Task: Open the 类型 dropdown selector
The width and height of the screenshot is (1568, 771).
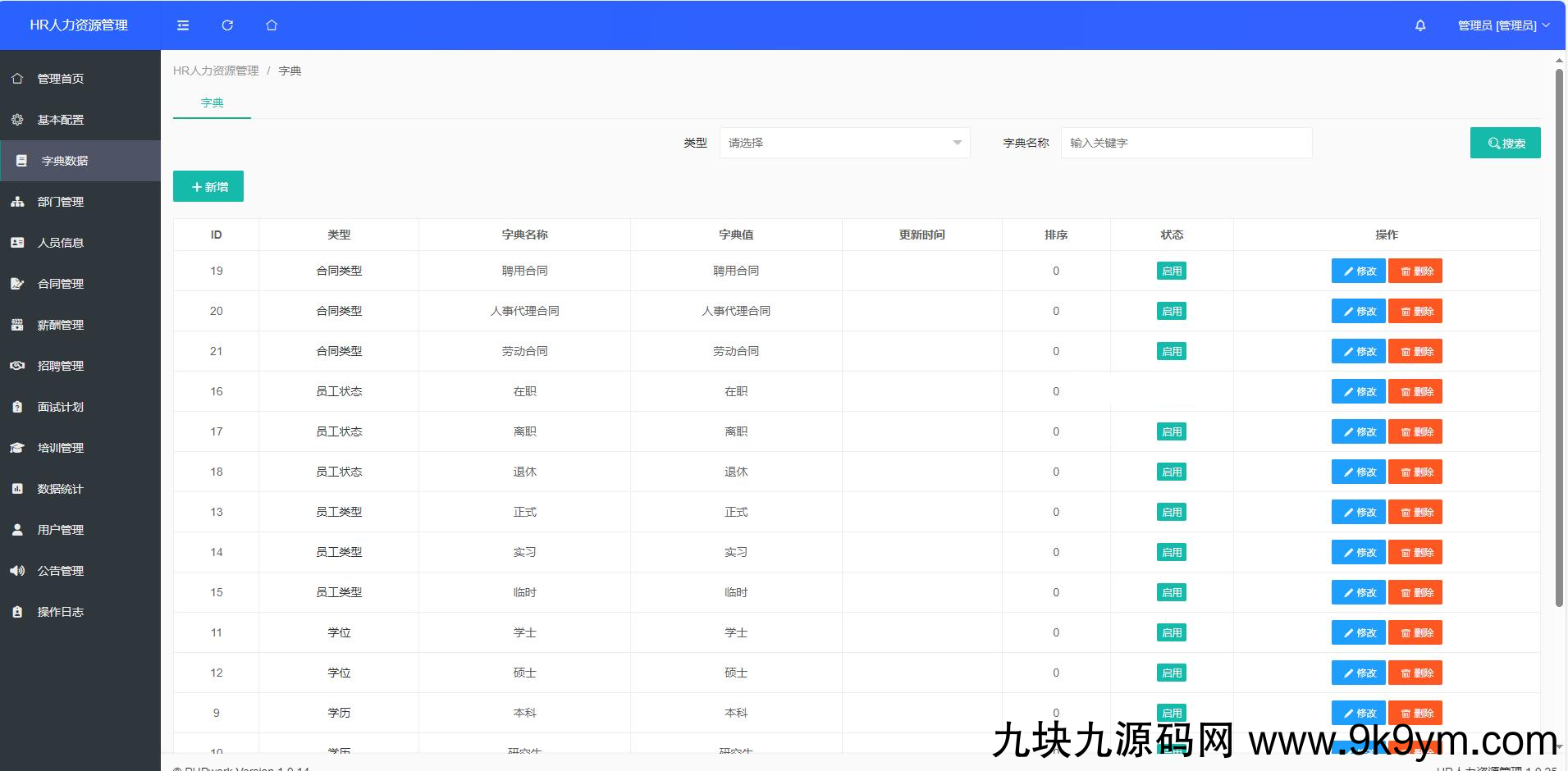Action: [844, 143]
